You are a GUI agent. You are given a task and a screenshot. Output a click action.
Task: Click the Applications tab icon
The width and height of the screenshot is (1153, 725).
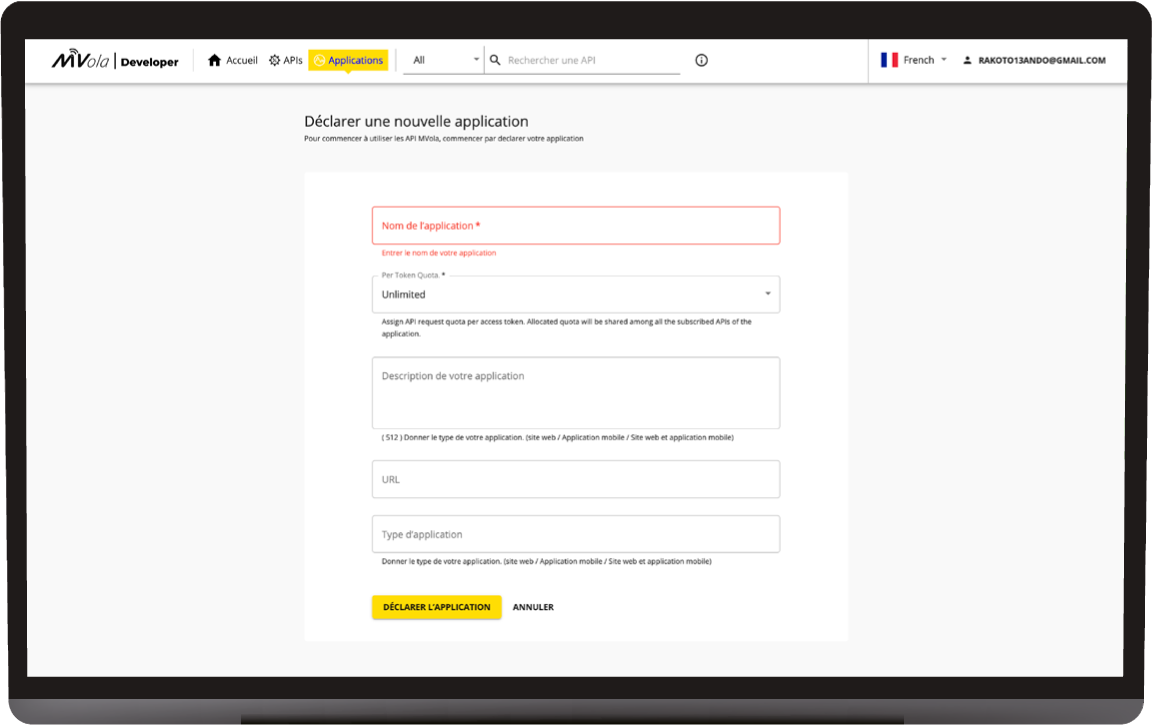[319, 60]
